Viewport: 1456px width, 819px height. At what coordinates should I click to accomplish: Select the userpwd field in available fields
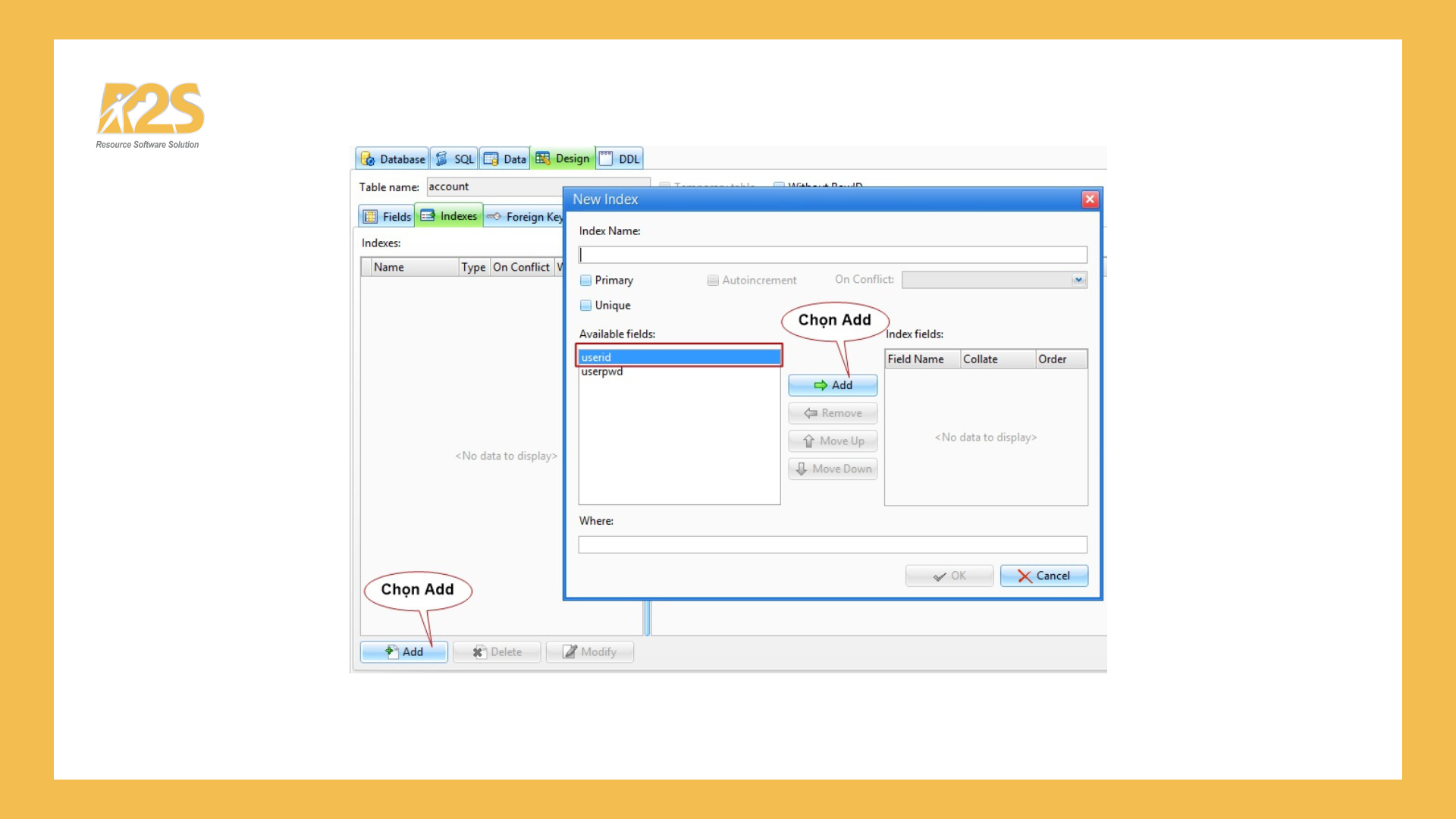click(x=601, y=372)
